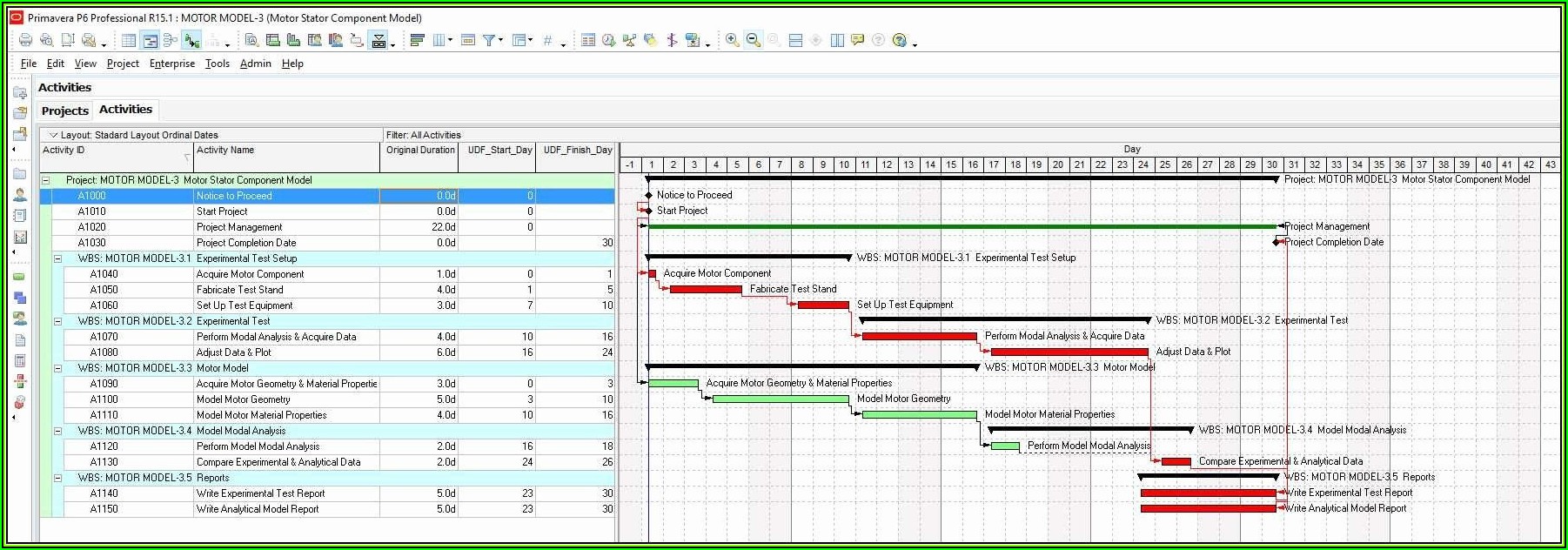The image size is (1568, 550).
Task: Open the Filter dropdown arrow in toolbar
Action: [x=500, y=40]
